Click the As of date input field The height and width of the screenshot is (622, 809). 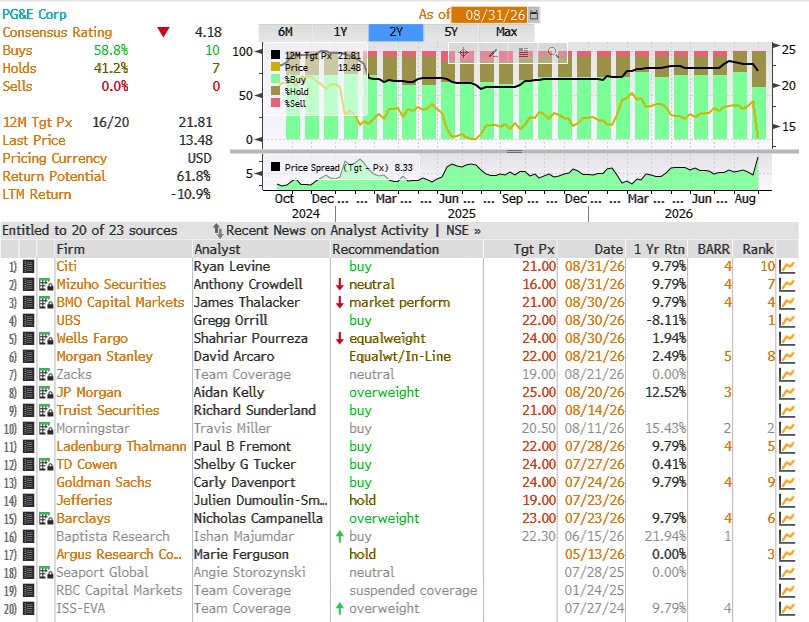[x=490, y=15]
